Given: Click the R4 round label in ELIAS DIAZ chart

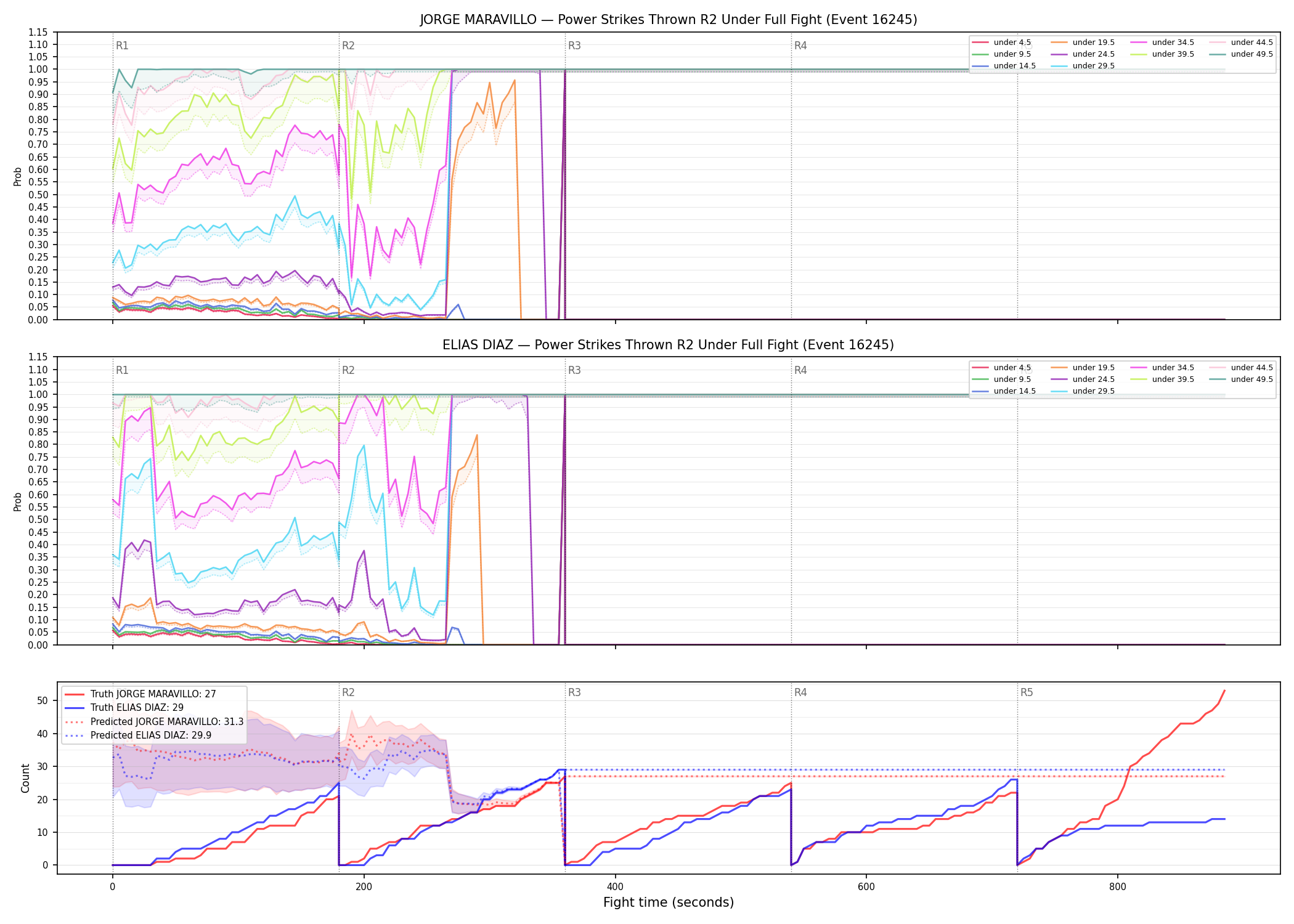Looking at the screenshot, I should tap(800, 370).
